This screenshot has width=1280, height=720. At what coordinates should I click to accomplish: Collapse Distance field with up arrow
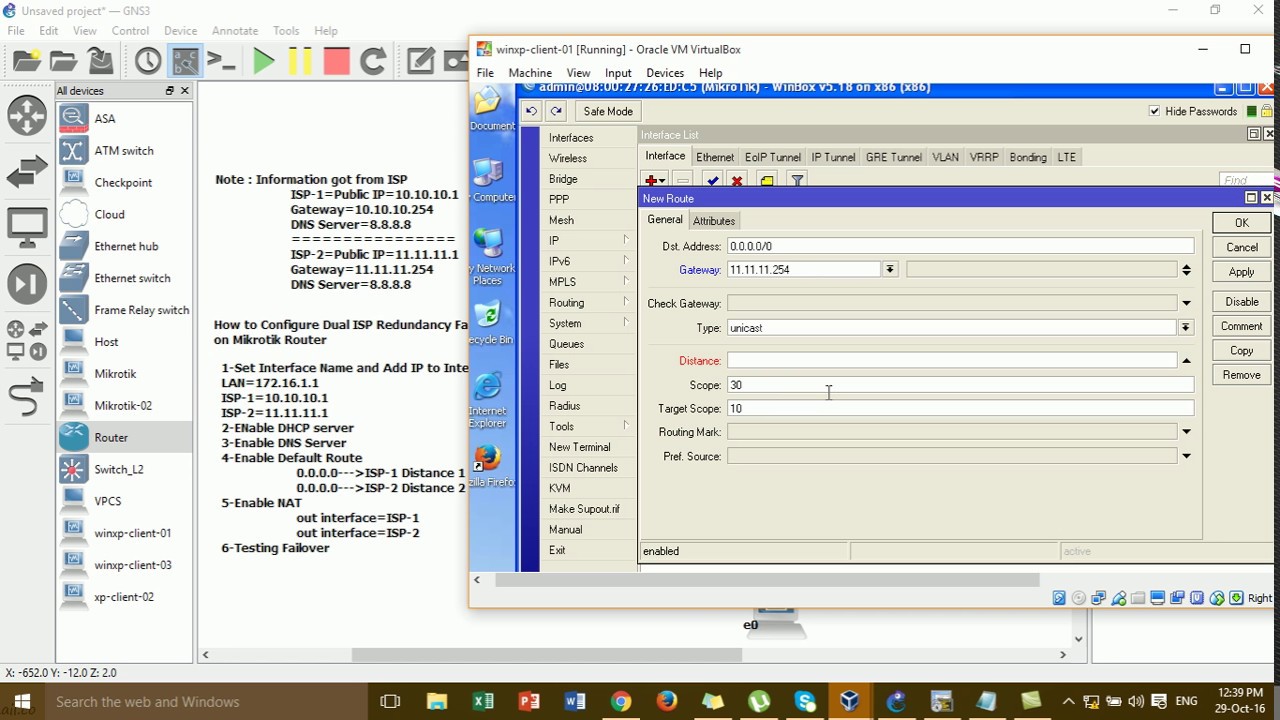coord(1186,360)
